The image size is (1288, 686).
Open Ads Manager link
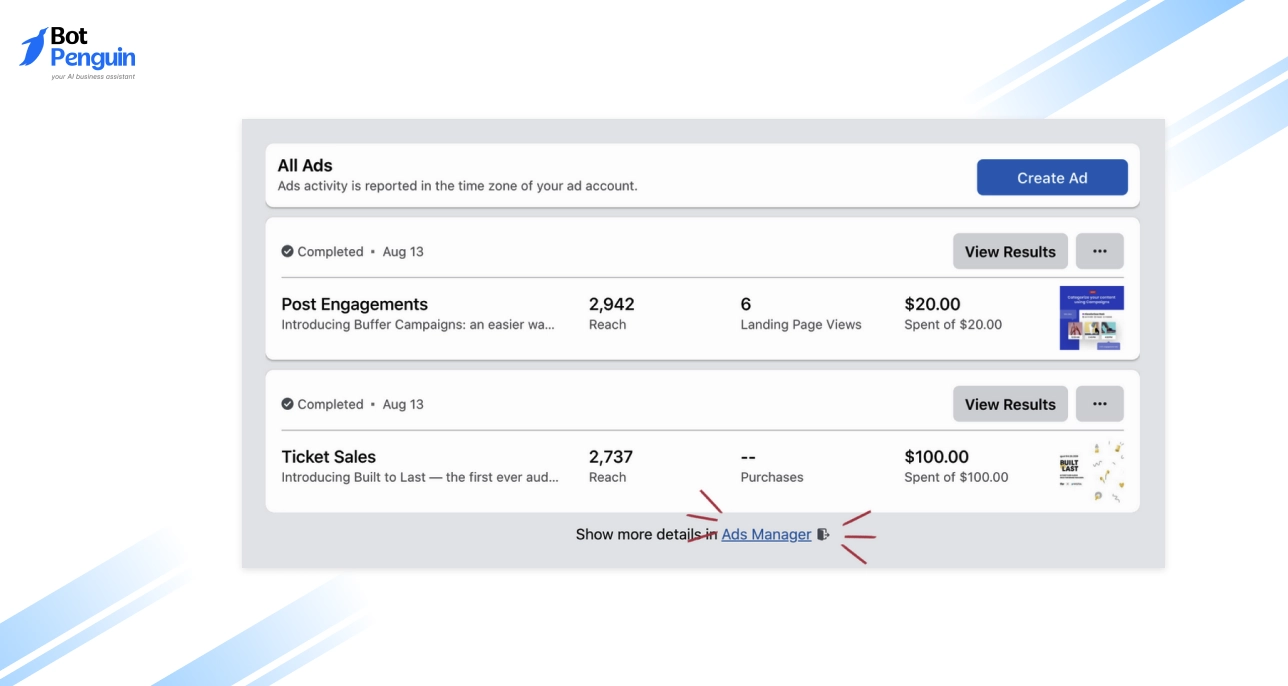(766, 534)
